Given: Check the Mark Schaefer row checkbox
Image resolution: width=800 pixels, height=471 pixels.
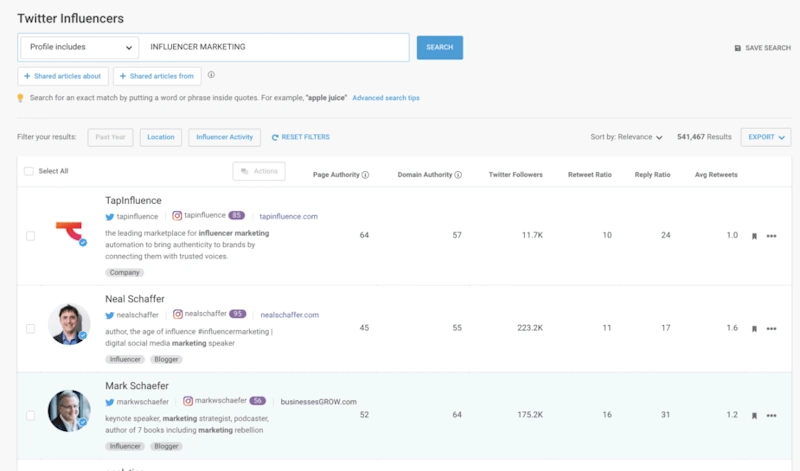Looking at the screenshot, I should pyautogui.click(x=31, y=415).
